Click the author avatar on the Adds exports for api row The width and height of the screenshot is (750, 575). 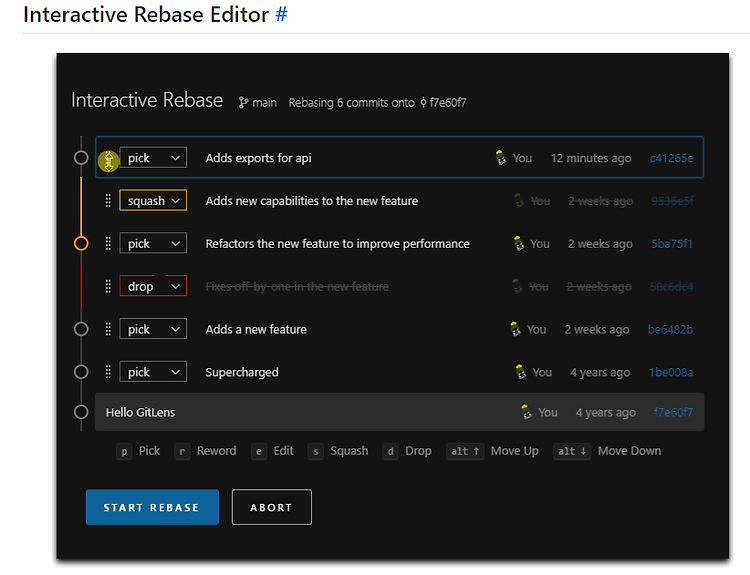500,158
